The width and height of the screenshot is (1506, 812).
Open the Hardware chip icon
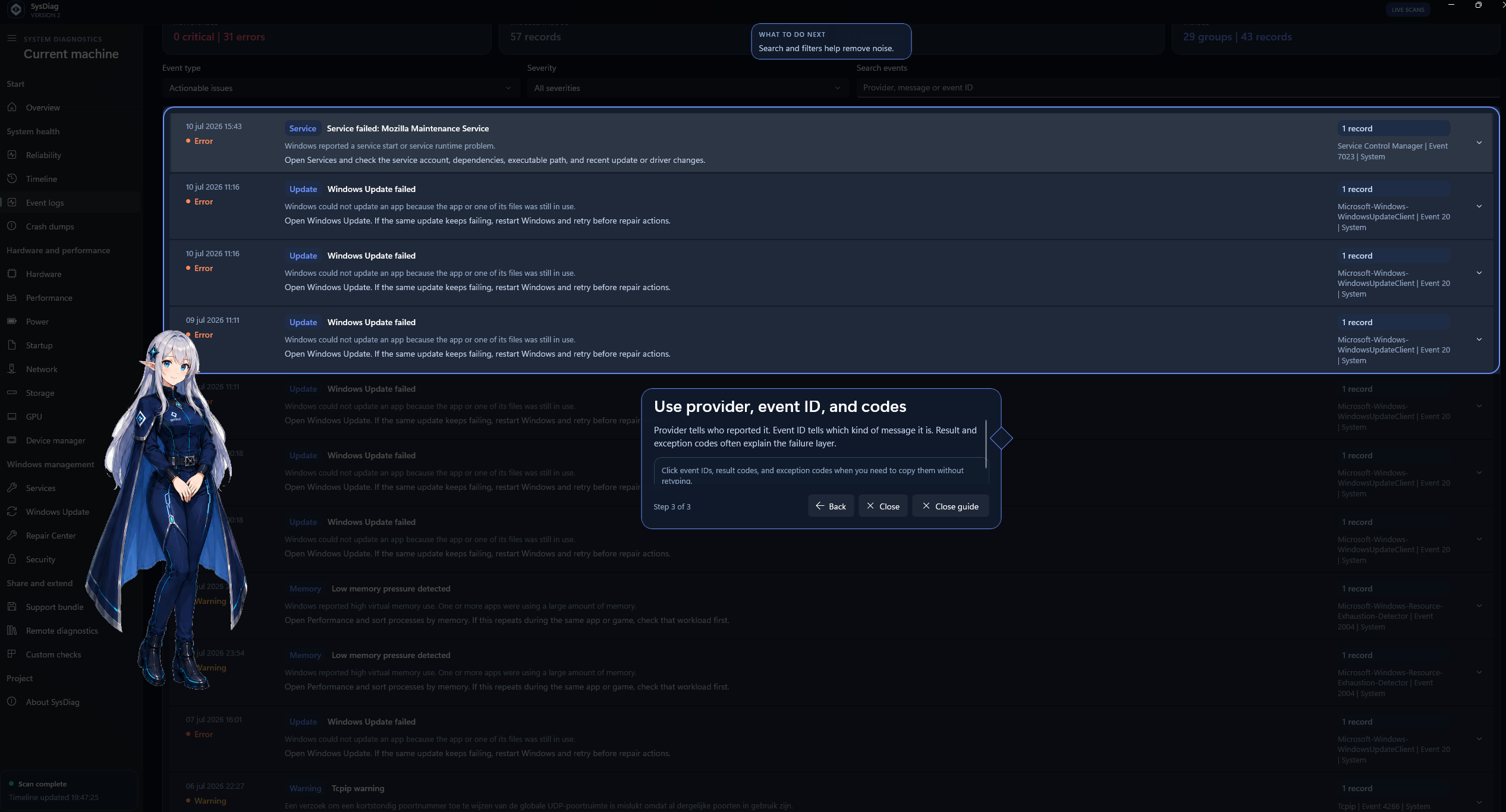tap(12, 273)
